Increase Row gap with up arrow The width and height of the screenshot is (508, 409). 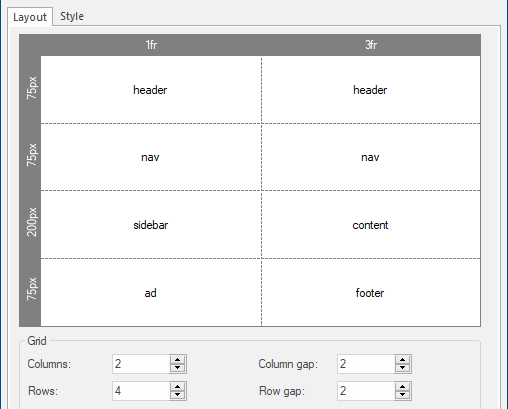coord(402,387)
